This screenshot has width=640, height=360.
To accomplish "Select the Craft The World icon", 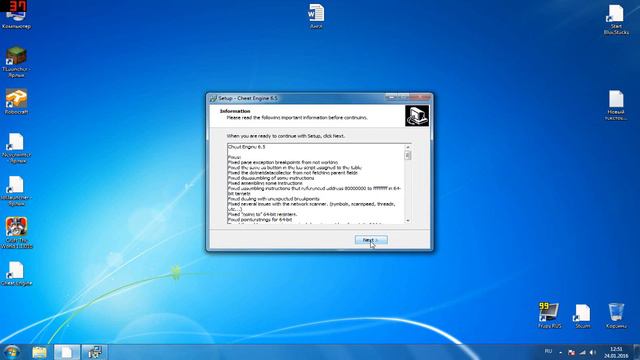I will (16, 233).
